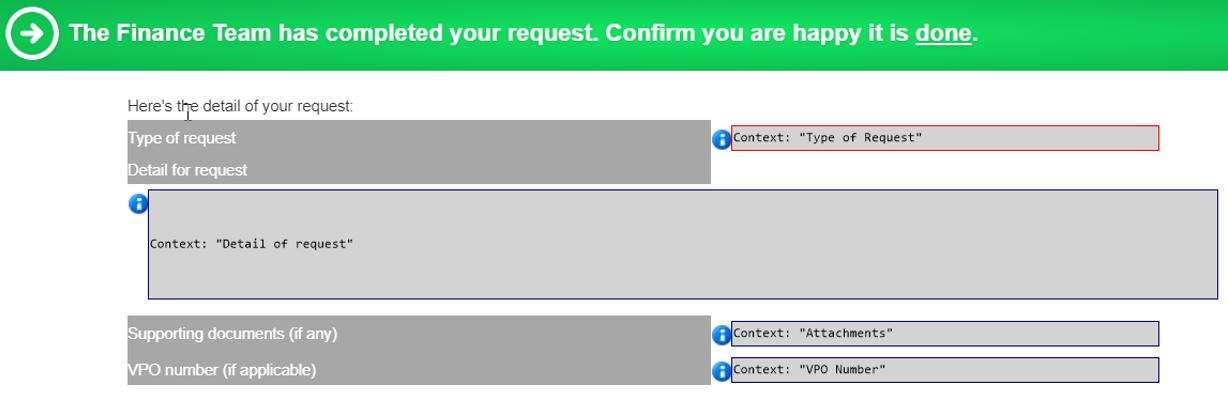Open the underlined 'done' link
This screenshot has width=1228, height=399.
[943, 33]
